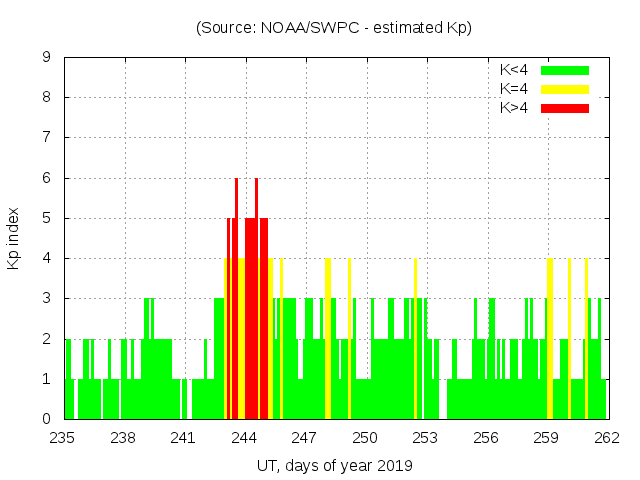Click the y-axis tick label 9
640x480 pixels.
pyautogui.click(x=46, y=58)
